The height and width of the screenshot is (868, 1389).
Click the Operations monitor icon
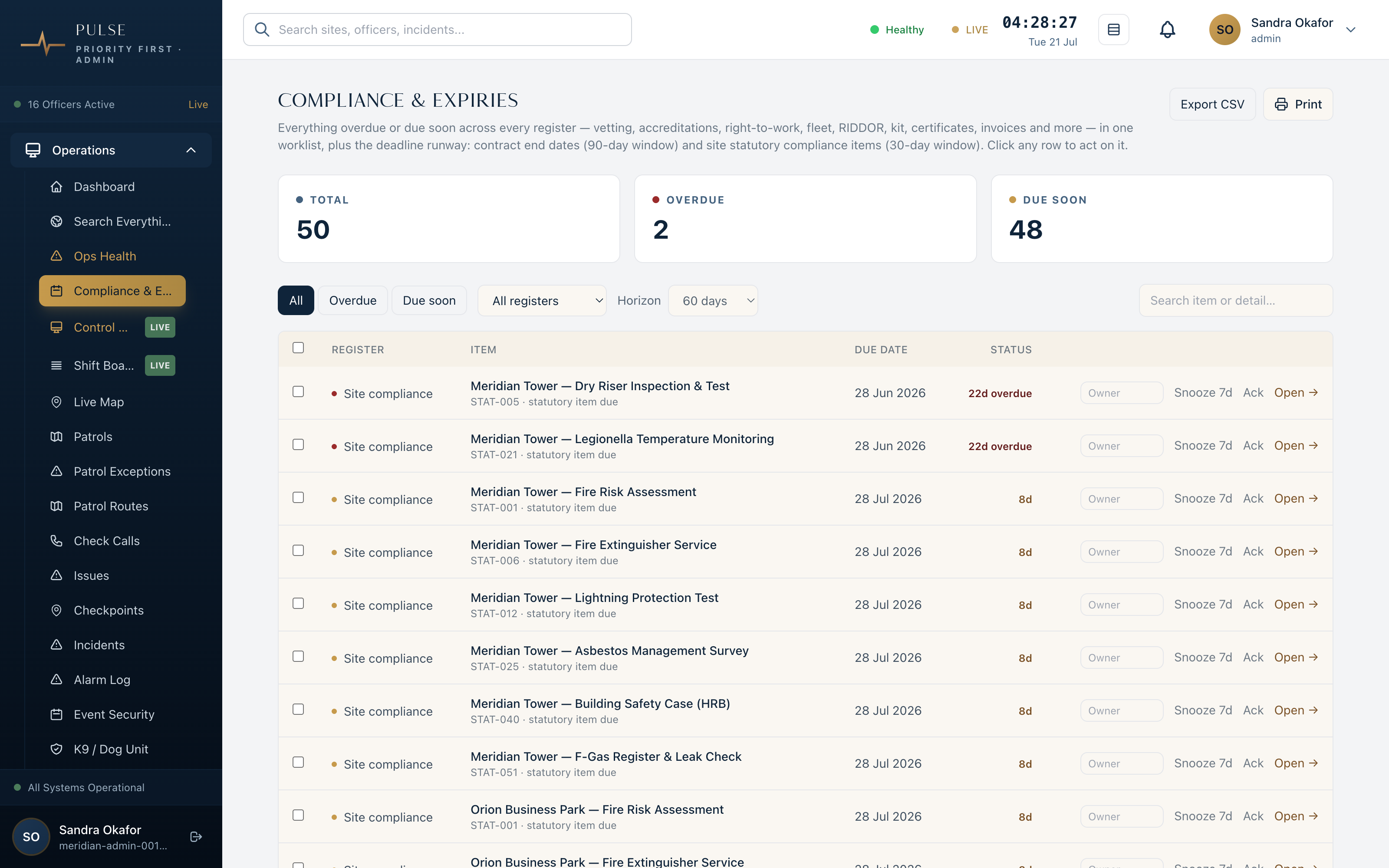click(x=33, y=150)
